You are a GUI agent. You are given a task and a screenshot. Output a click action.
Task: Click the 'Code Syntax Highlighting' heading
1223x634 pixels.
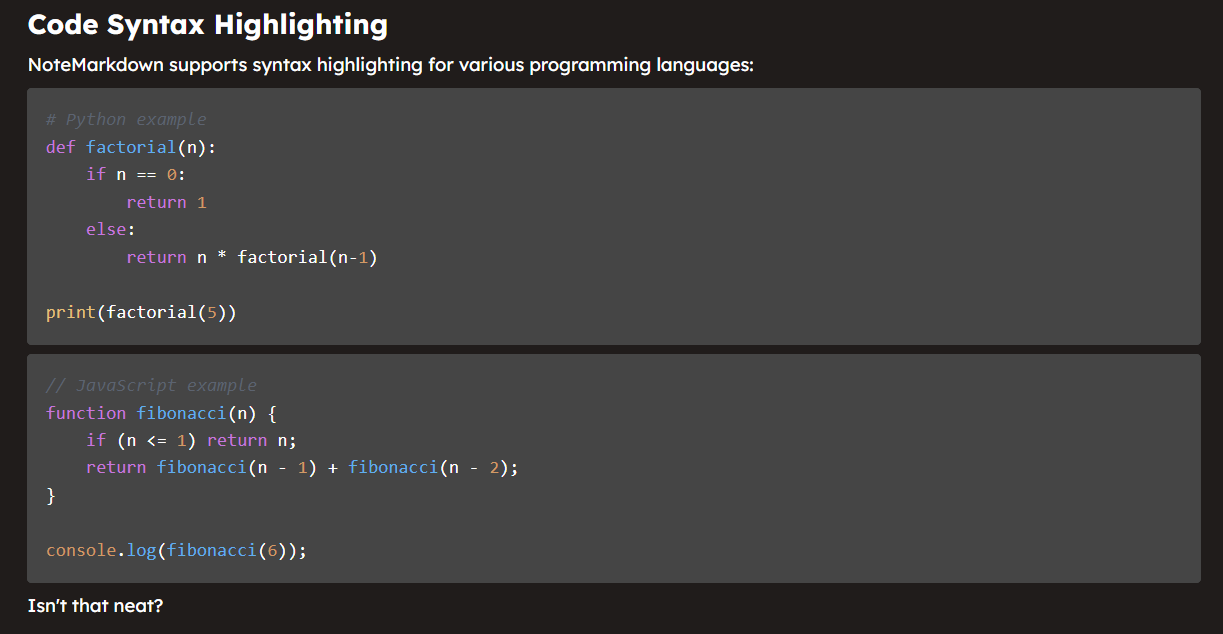(x=208, y=24)
